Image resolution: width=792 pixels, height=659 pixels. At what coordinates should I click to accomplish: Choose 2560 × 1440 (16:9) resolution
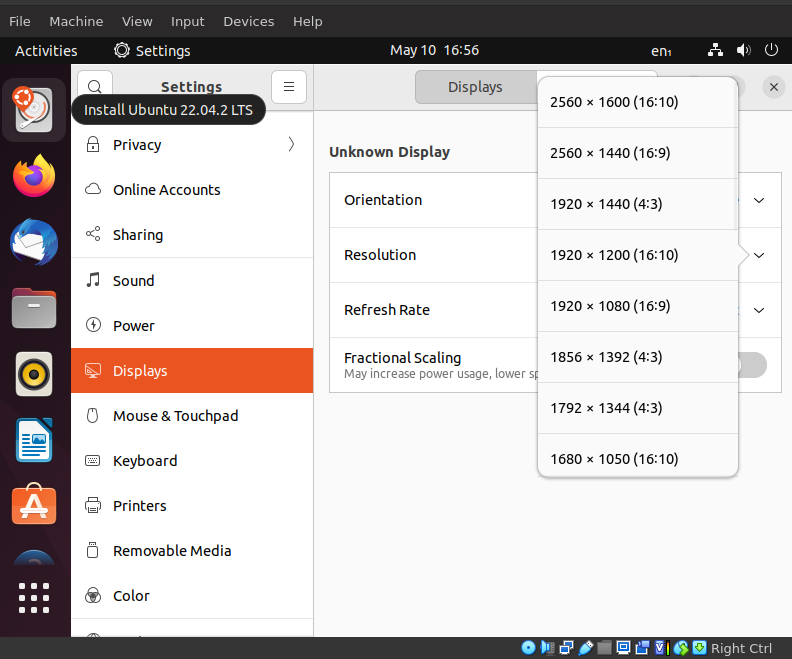coord(637,153)
